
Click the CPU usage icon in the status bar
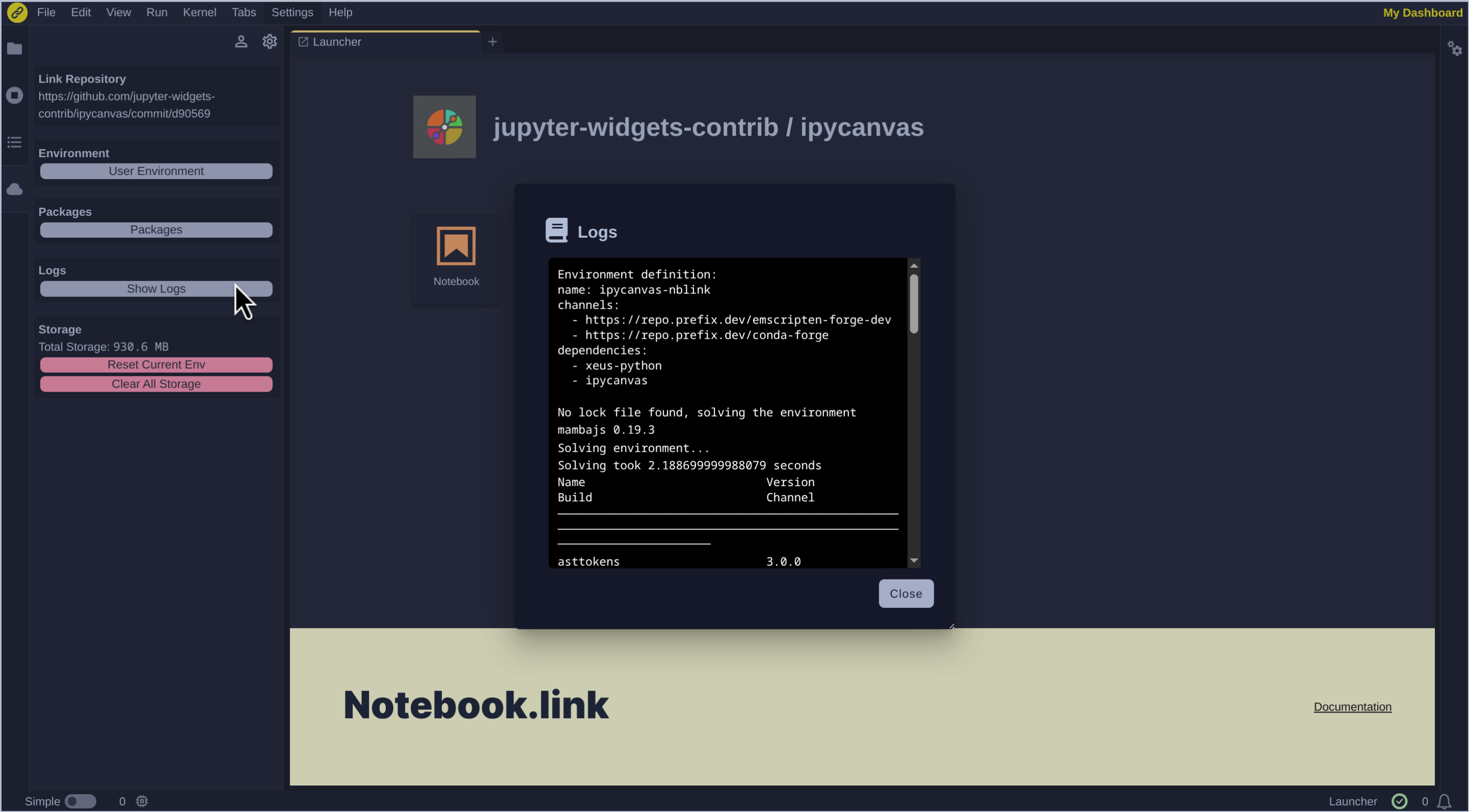[141, 801]
